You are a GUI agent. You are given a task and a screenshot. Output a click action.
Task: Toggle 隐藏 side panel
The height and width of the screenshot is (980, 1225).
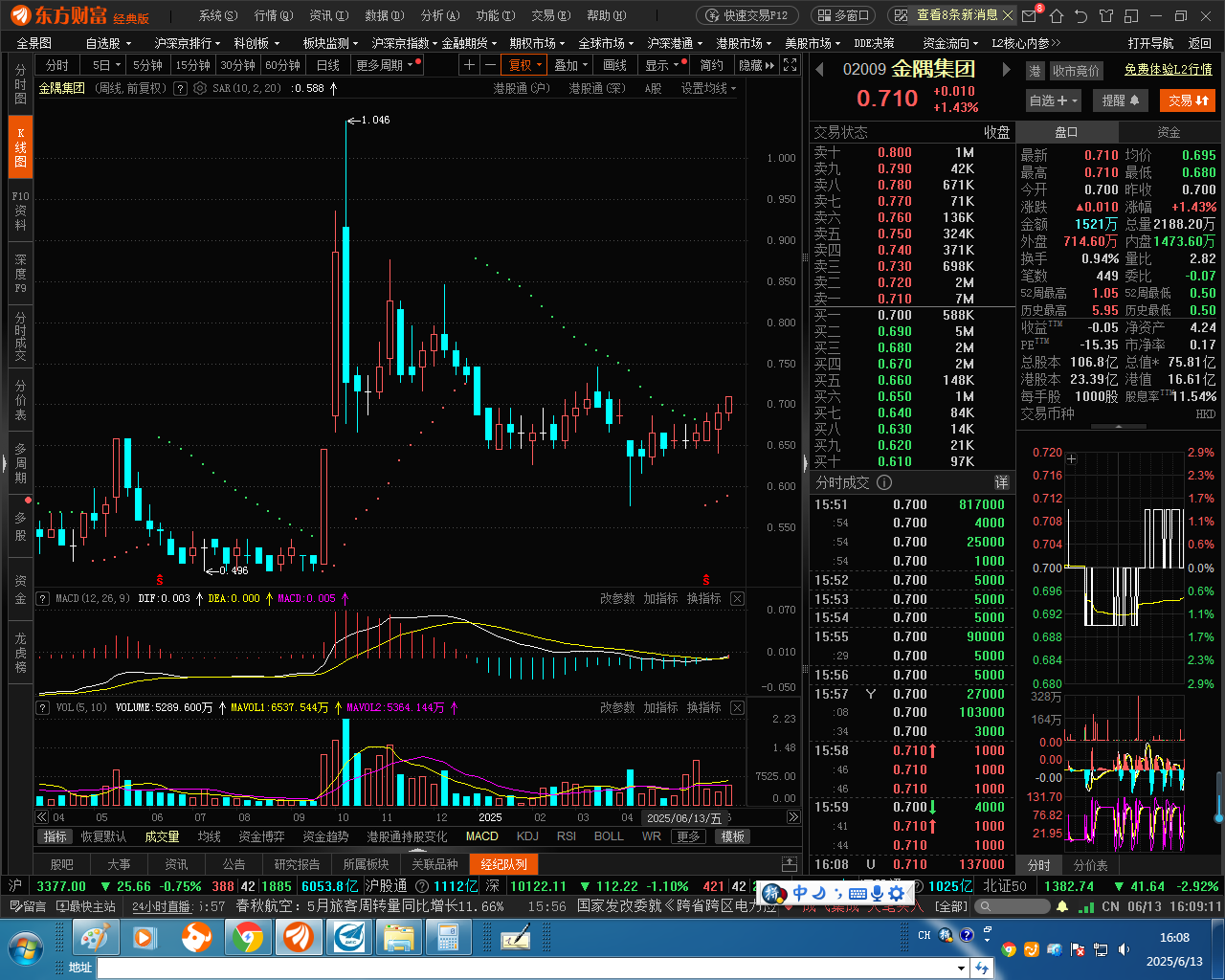pyautogui.click(x=756, y=64)
